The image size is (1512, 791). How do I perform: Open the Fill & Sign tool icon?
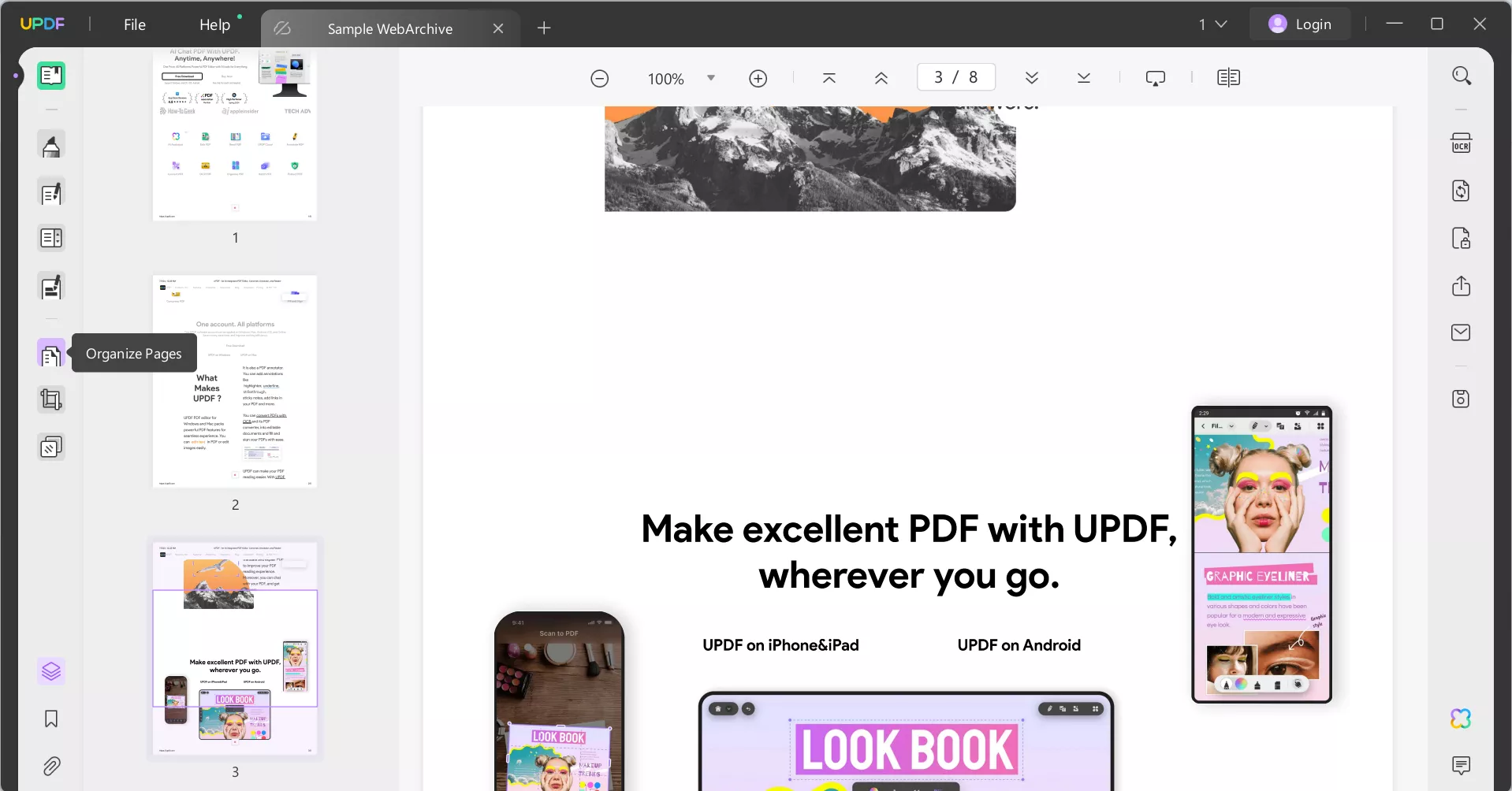point(51,288)
